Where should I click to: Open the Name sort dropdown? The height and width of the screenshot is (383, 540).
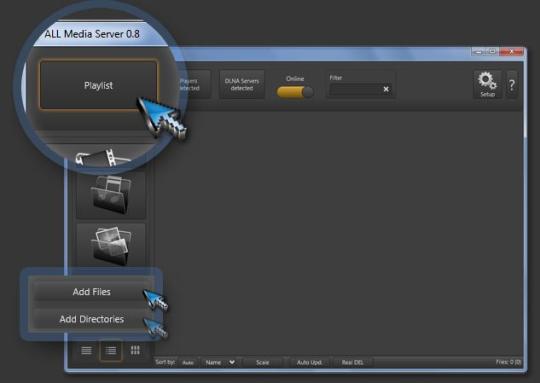point(220,362)
